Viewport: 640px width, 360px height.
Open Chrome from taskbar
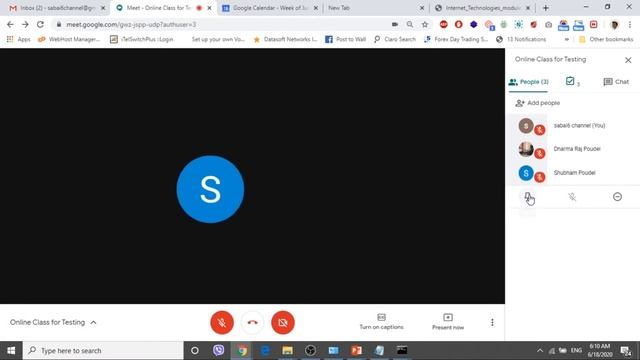click(x=242, y=351)
